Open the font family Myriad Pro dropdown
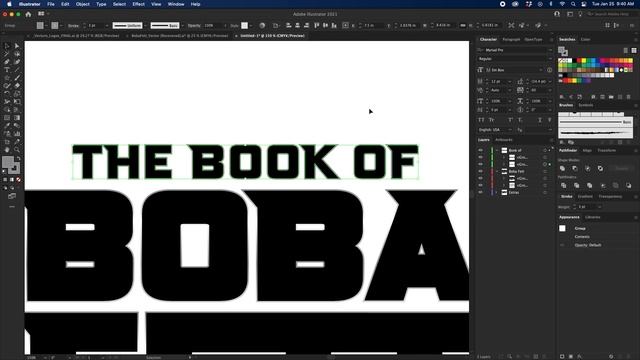 (x=550, y=50)
